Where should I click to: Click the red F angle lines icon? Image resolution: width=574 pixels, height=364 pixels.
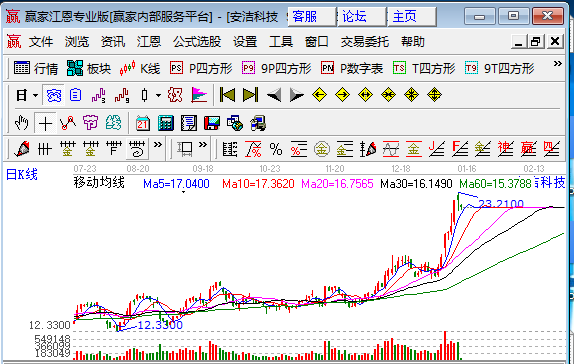pyautogui.click(x=460, y=149)
